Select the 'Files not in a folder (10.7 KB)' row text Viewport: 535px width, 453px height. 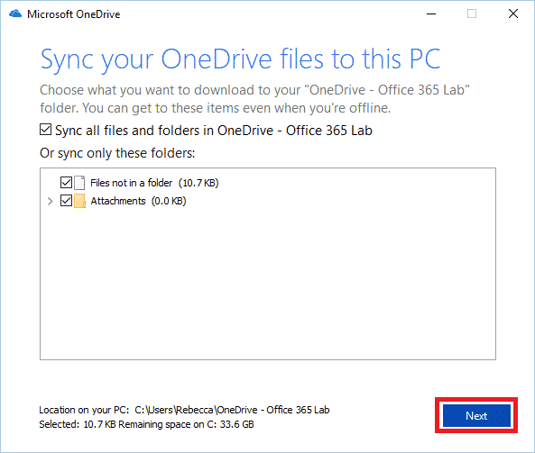coord(154,183)
